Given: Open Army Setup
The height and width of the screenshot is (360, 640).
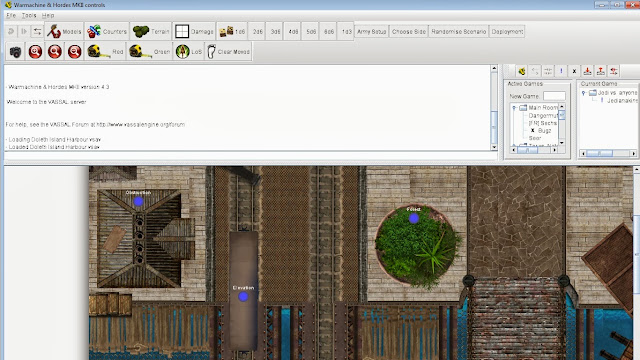Looking at the screenshot, I should click(x=371, y=31).
